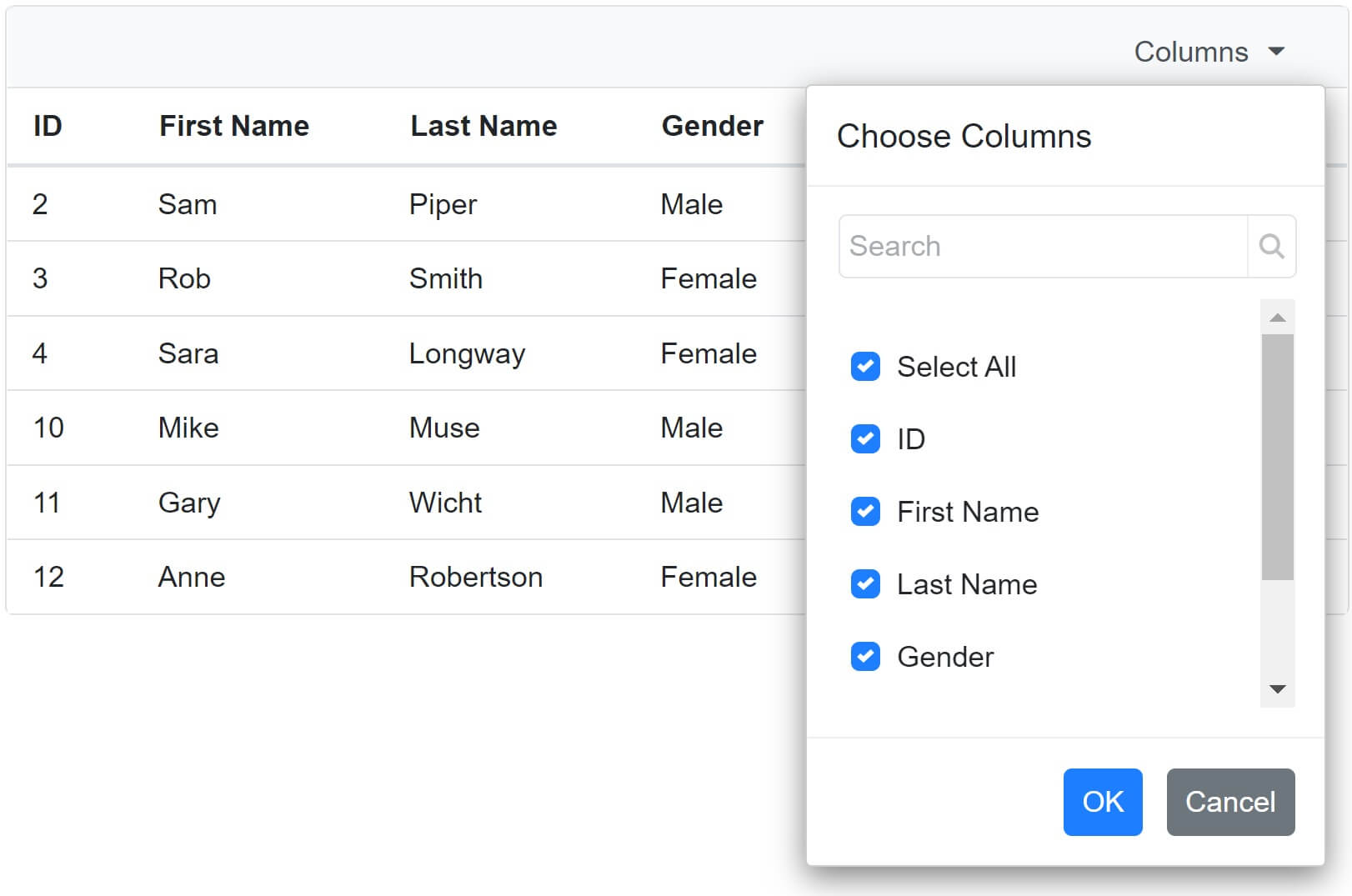The image size is (1352, 896).
Task: Uncheck the Select All checkbox
Action: pos(864,367)
